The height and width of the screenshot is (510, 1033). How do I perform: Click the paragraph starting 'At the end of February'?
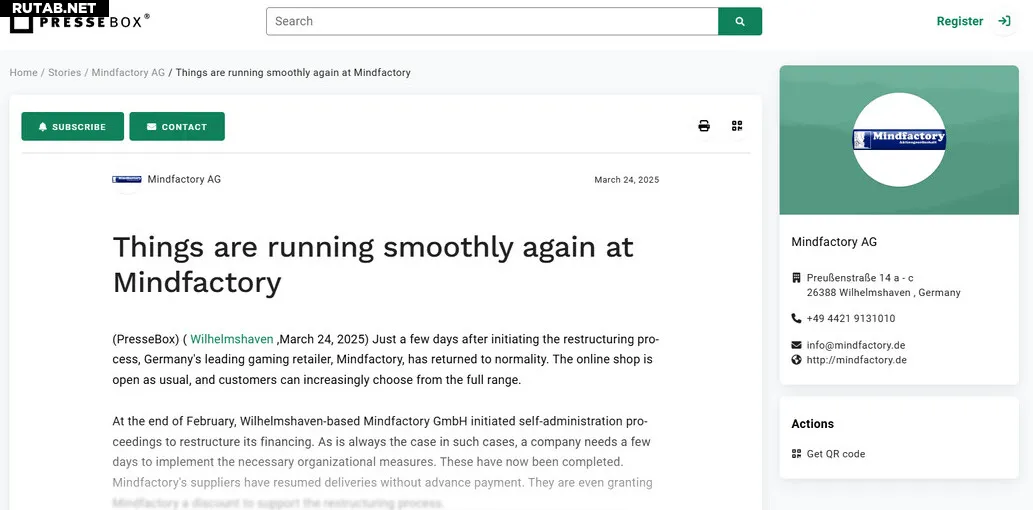point(382,461)
